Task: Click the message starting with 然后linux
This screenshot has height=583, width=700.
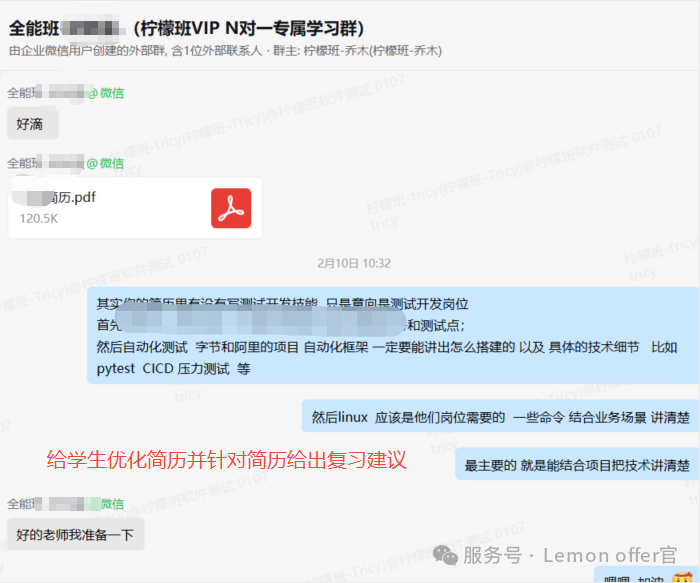Action: point(500,417)
